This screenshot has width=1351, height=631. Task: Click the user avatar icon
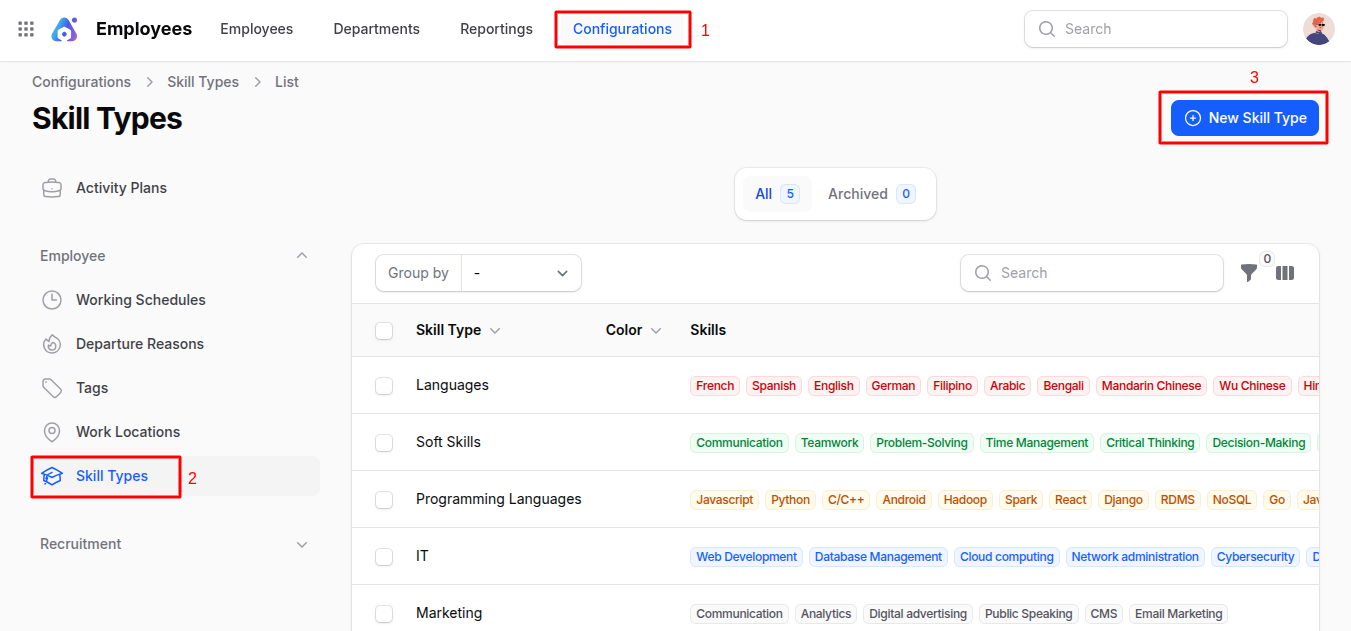point(1319,29)
